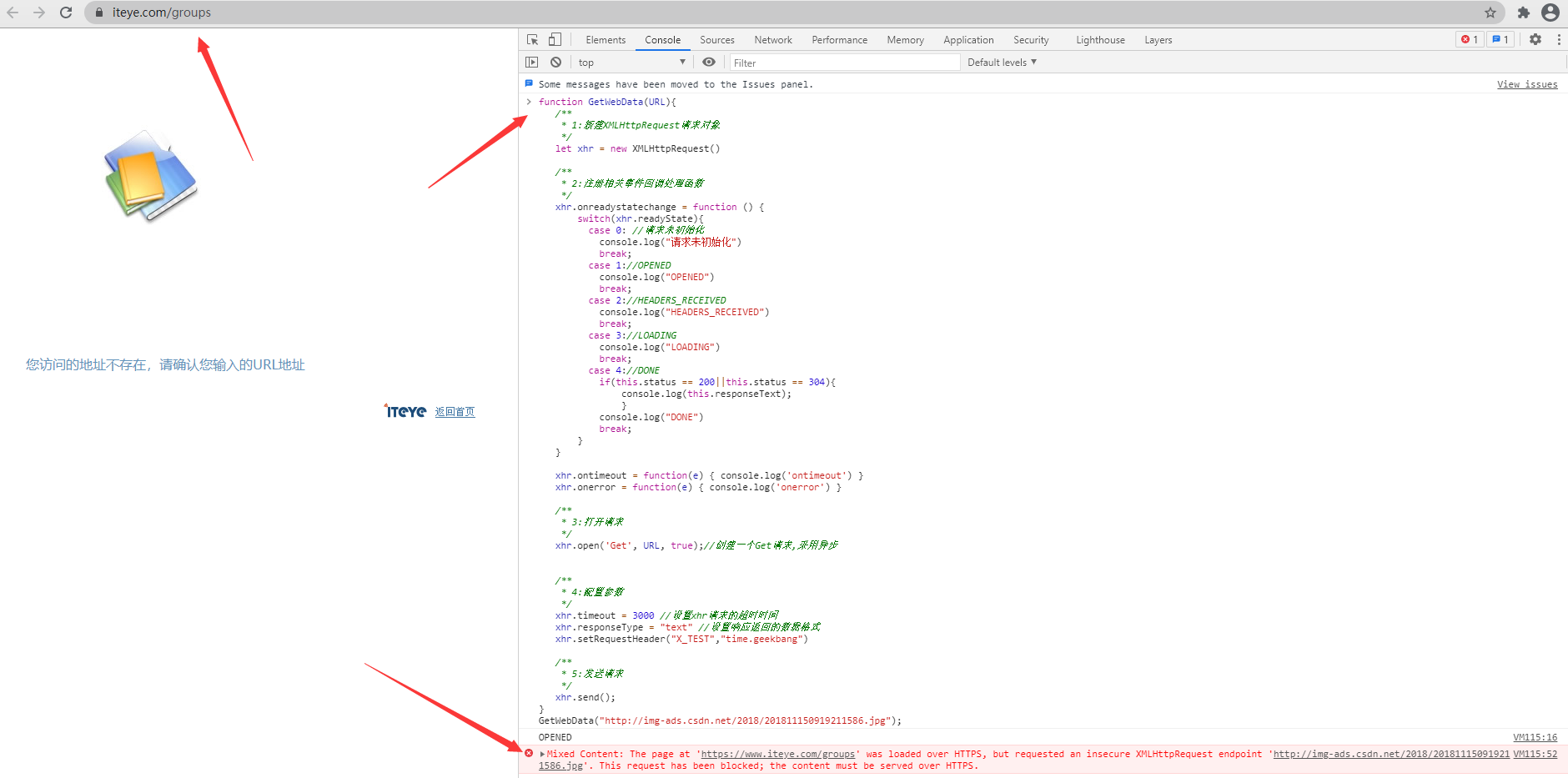1568x778 pixels.
Task: Open the customize DevTools three-dot menu
Action: tap(1559, 39)
